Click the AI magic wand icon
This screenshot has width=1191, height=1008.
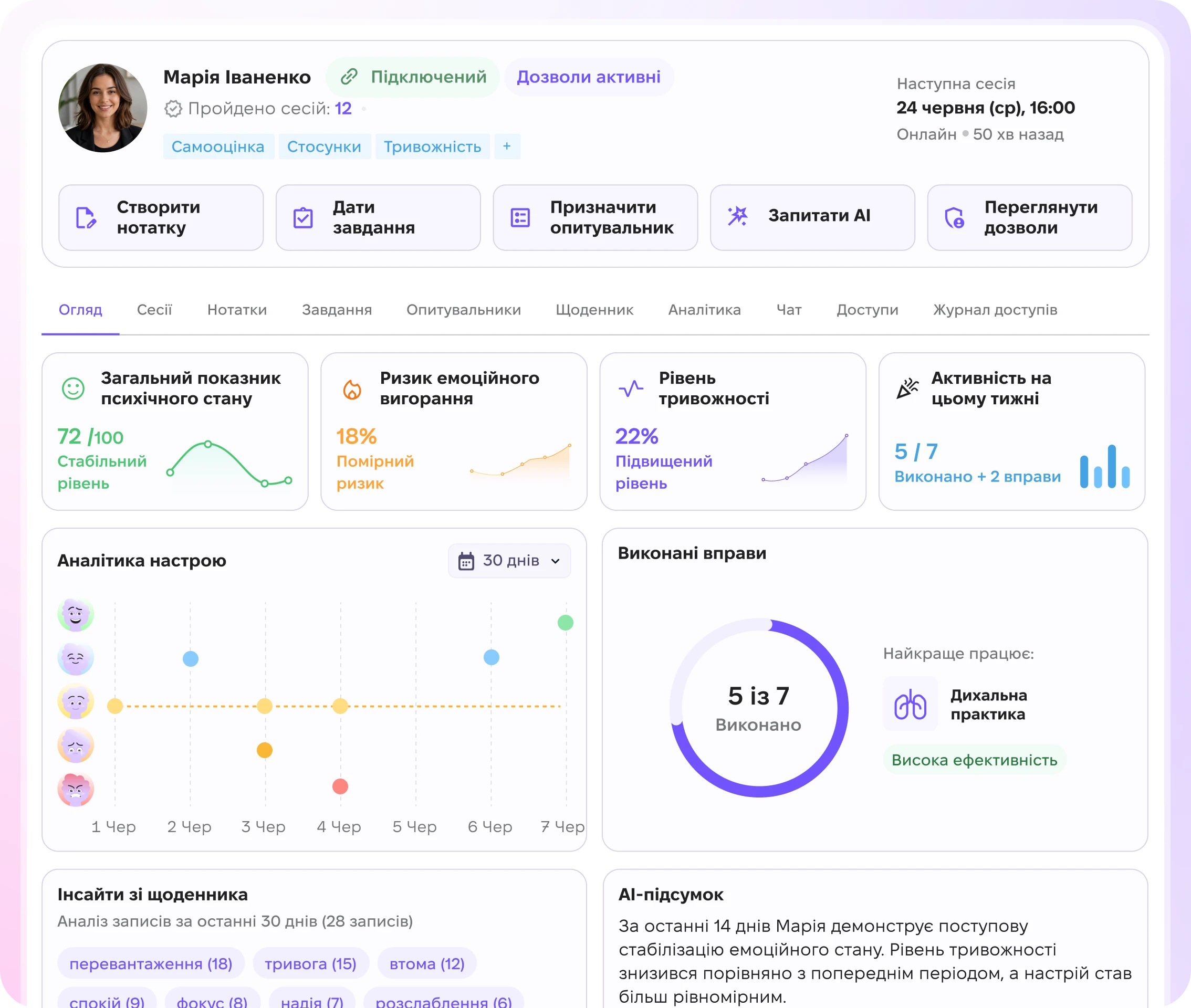pyautogui.click(x=738, y=216)
